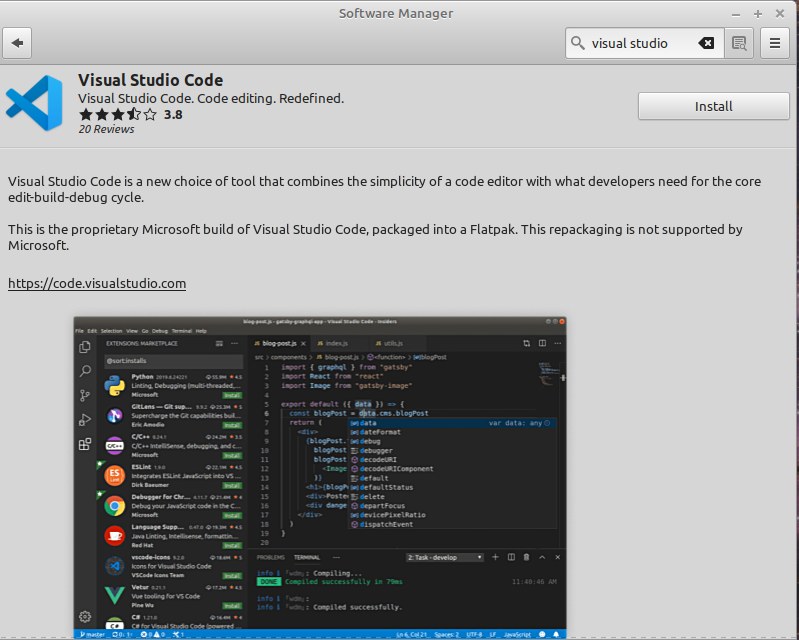Click the tagline 'Code editing. Redefined.'
This screenshot has width=799, height=640.
pos(271,98)
